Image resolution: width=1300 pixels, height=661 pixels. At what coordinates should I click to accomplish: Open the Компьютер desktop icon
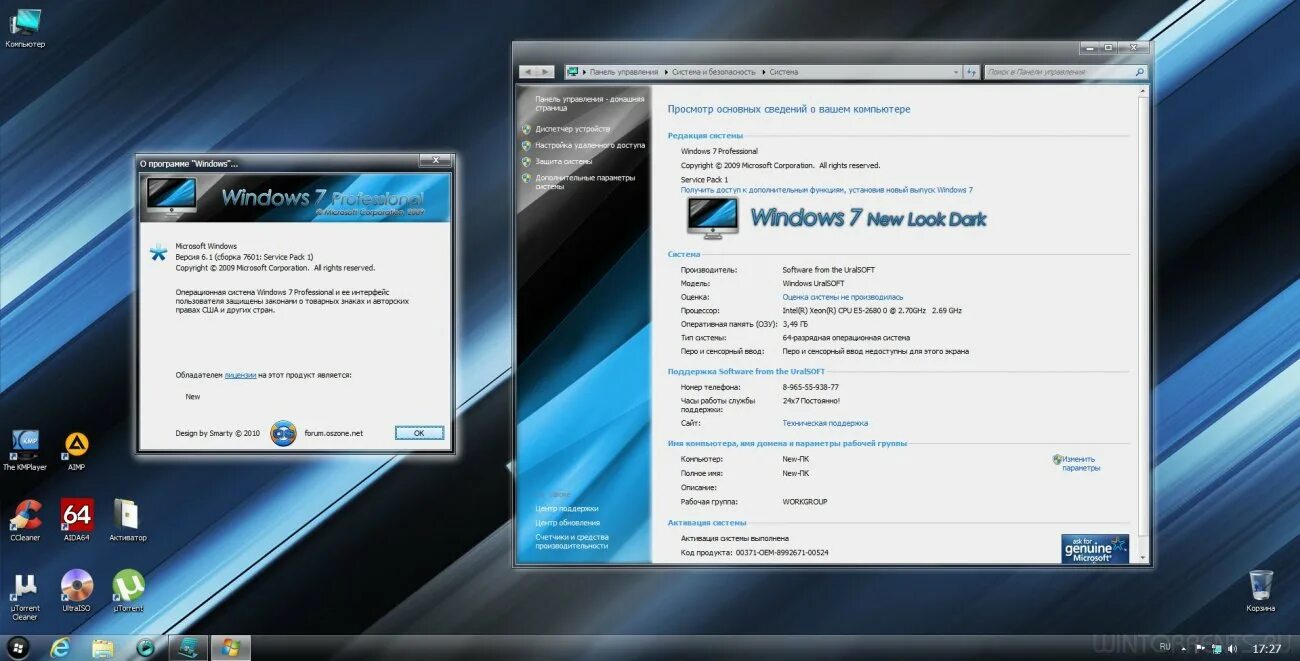coord(25,28)
